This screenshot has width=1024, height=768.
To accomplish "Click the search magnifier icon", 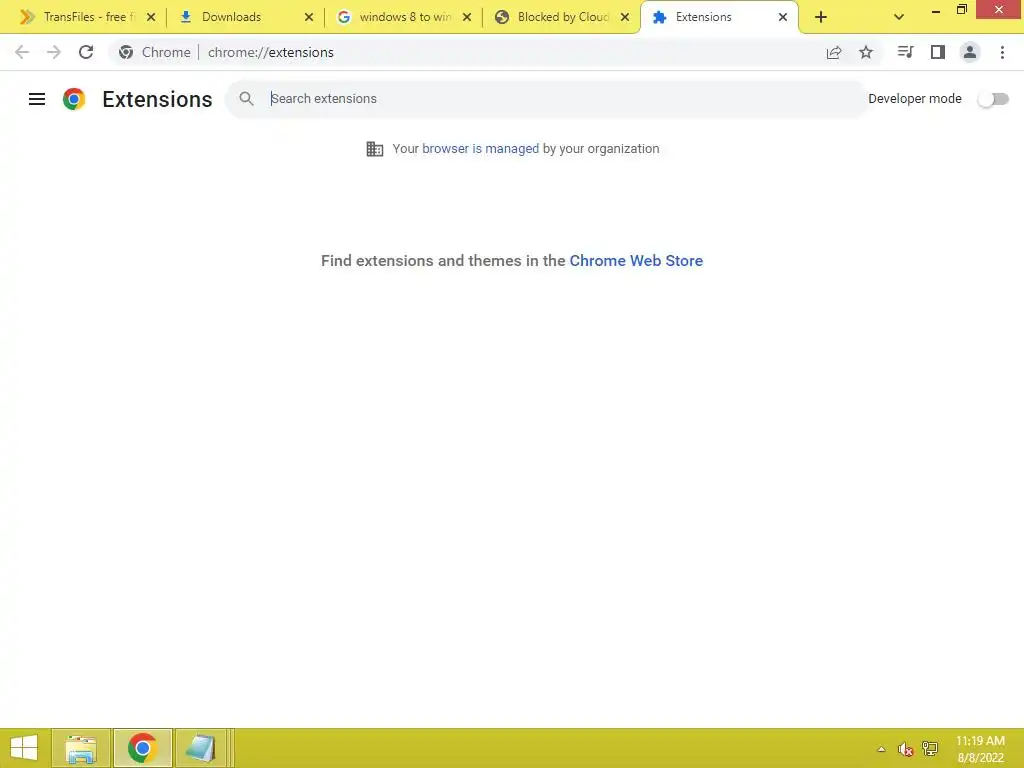I will (x=246, y=99).
